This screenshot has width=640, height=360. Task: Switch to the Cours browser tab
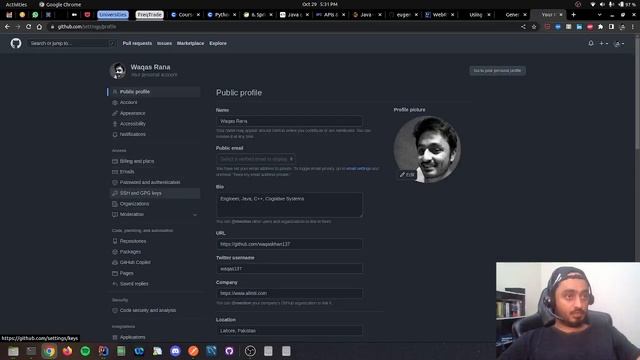(185, 15)
